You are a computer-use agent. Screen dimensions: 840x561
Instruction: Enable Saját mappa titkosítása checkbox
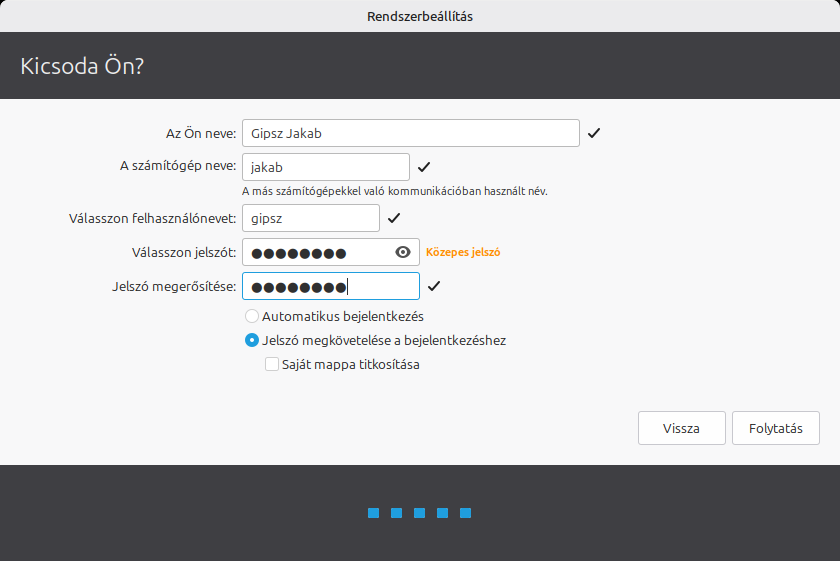[272, 365]
